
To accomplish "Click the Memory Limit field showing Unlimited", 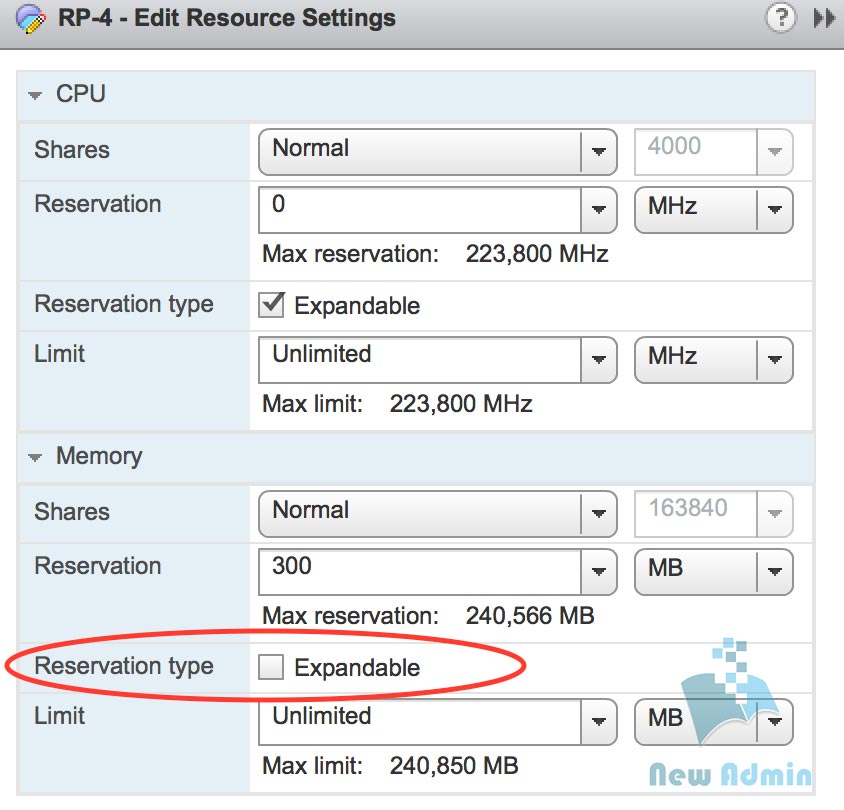I will point(420,720).
